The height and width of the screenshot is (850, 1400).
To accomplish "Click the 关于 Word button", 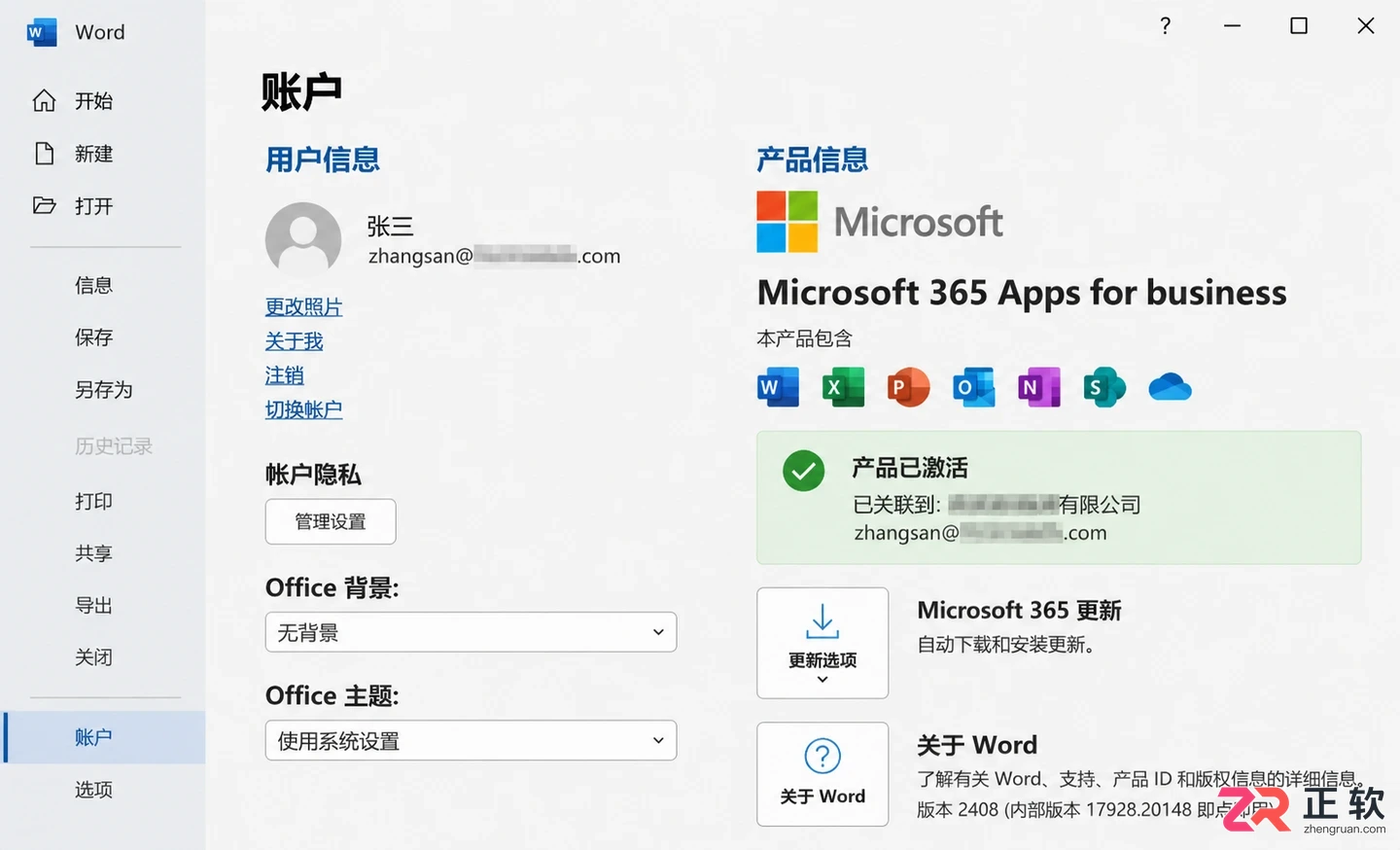I will tap(822, 774).
